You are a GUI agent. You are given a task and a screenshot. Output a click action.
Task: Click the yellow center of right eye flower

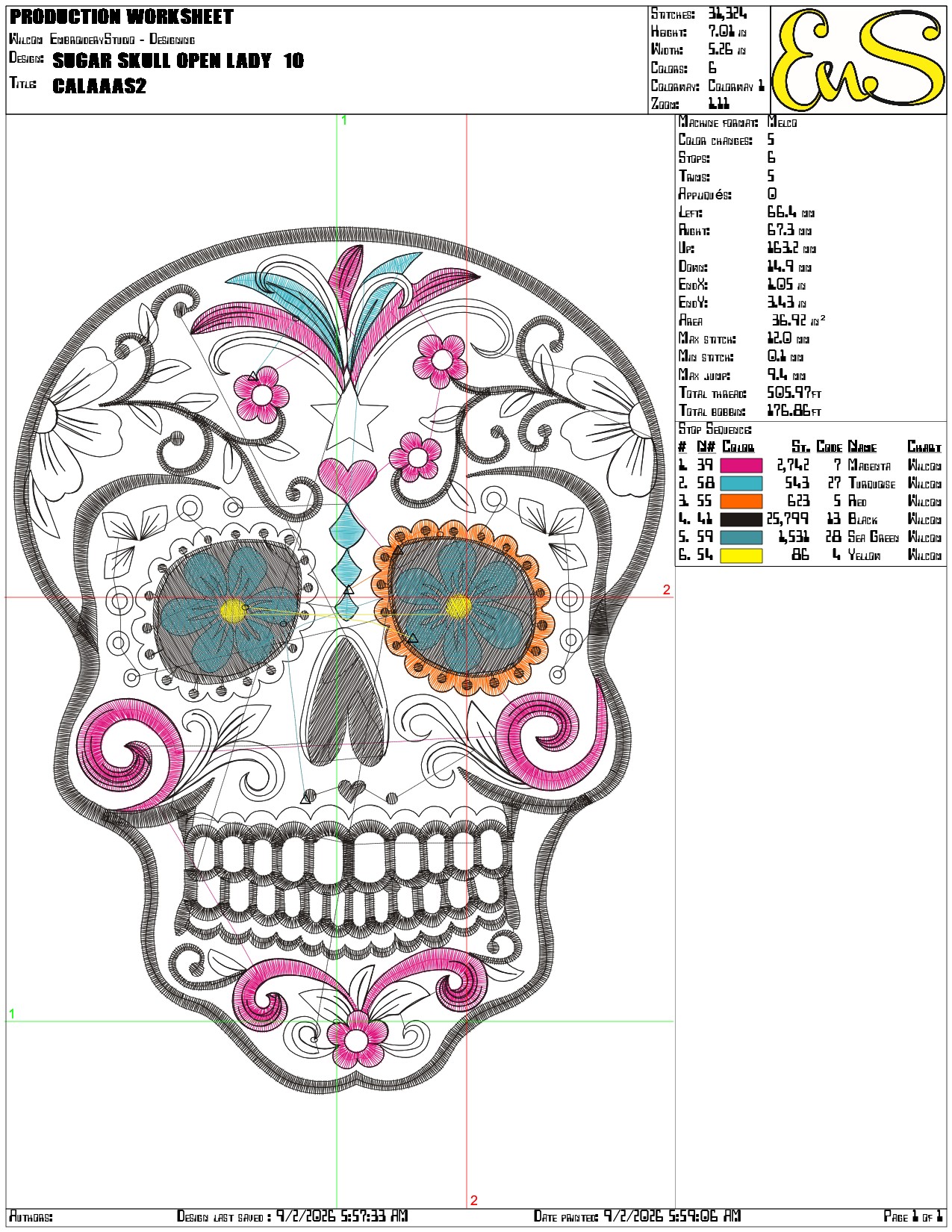tap(458, 607)
